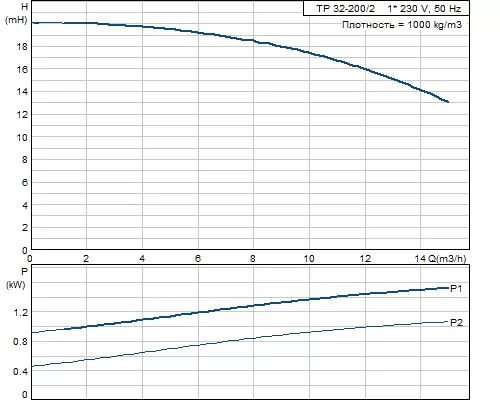Screen dimensions: 500x400
Task: Click the TP 32-200/2 model label box
Action: tap(386, 8)
